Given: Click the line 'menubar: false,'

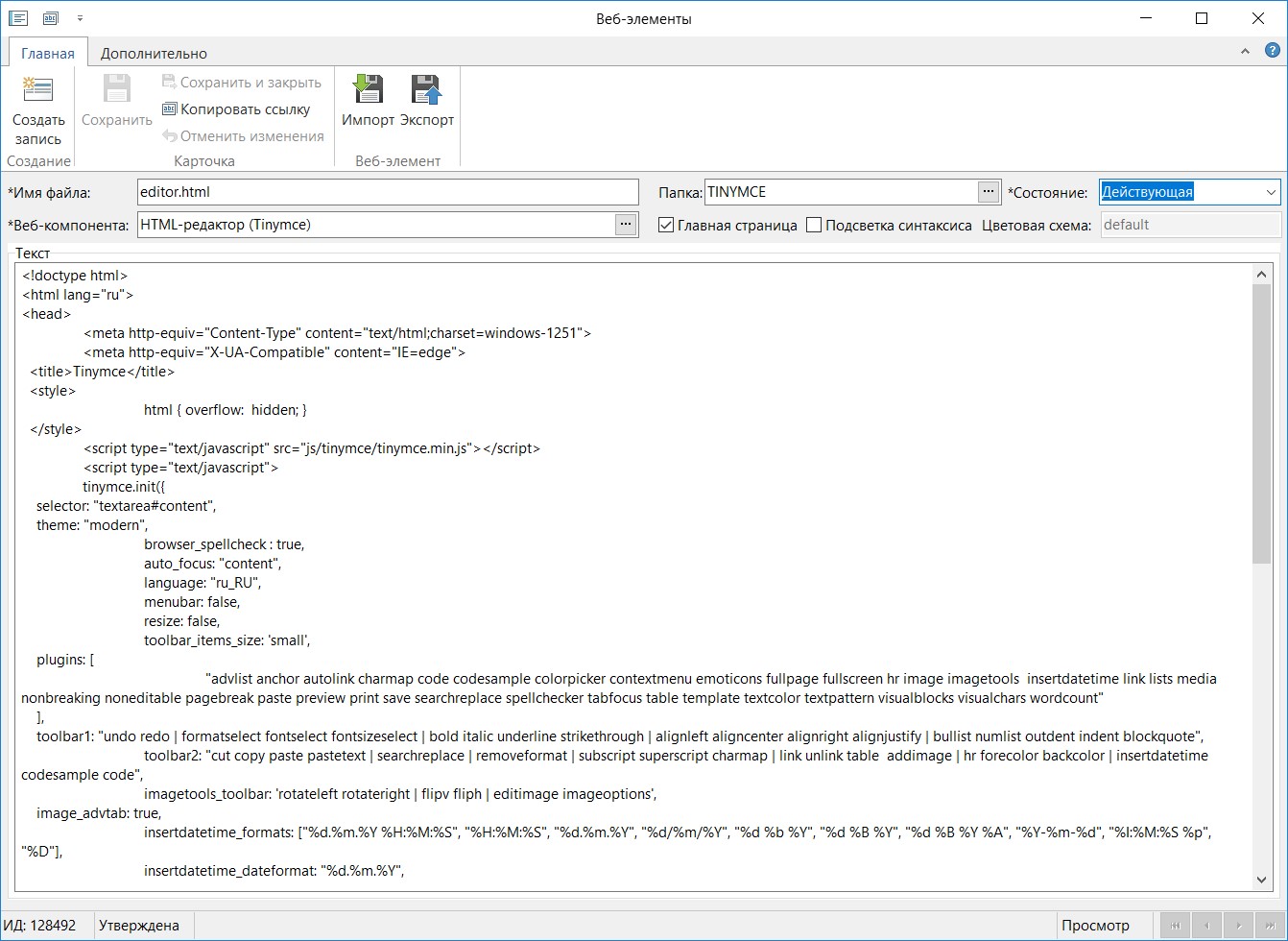Looking at the screenshot, I should tap(192, 602).
